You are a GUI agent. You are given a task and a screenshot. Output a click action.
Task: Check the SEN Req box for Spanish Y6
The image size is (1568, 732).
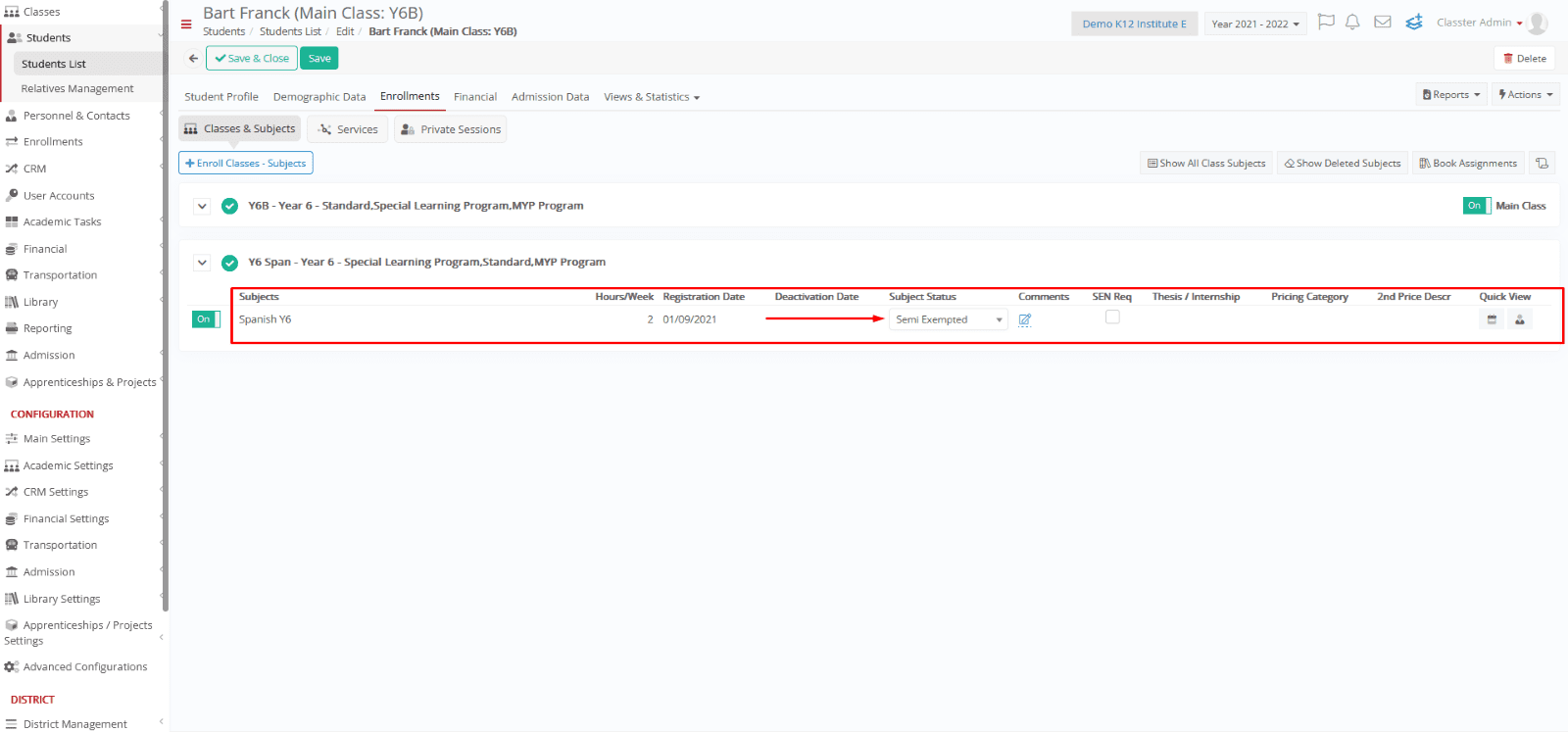[1112, 317]
